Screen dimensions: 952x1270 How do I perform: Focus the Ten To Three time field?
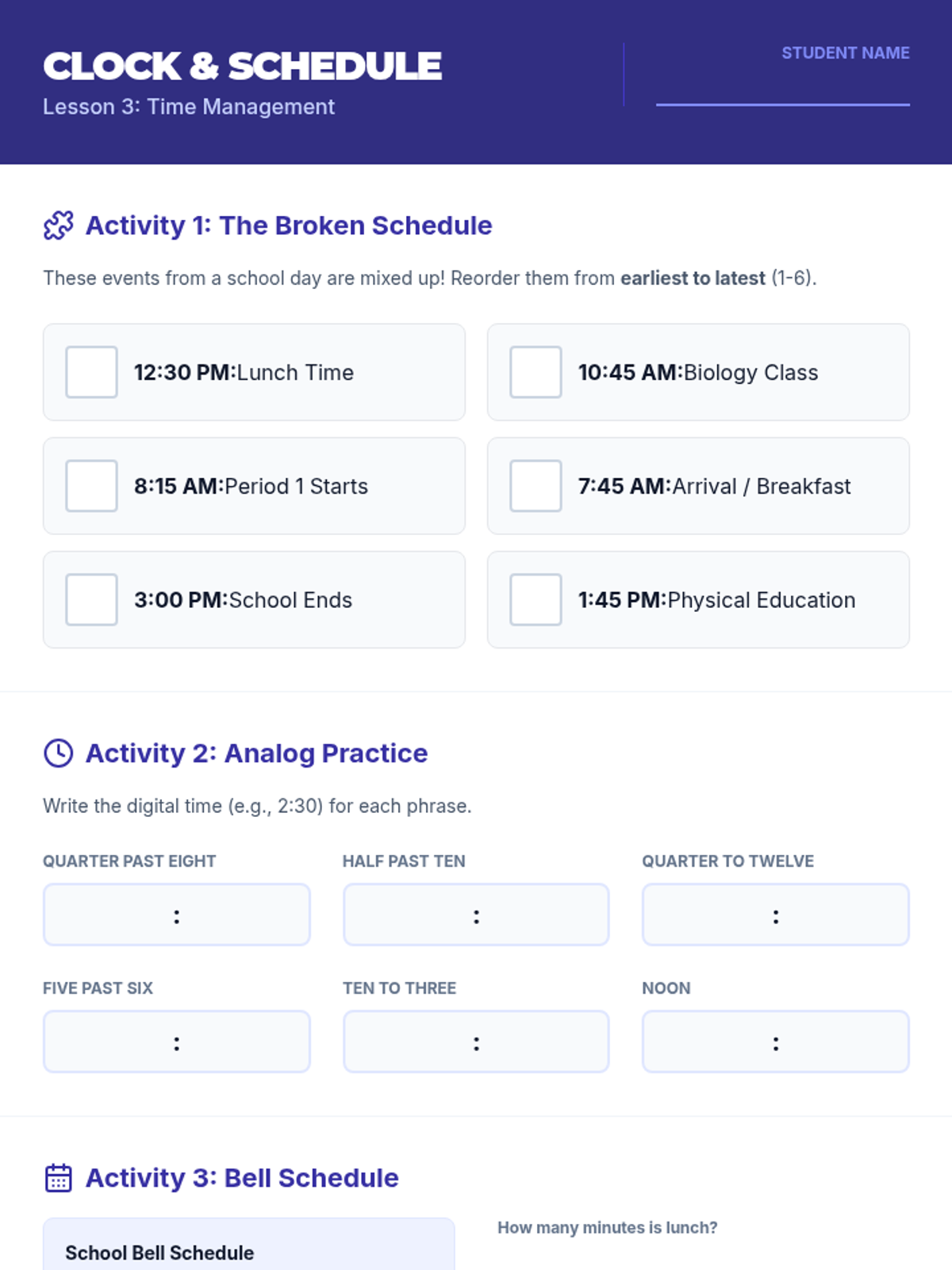(476, 1042)
